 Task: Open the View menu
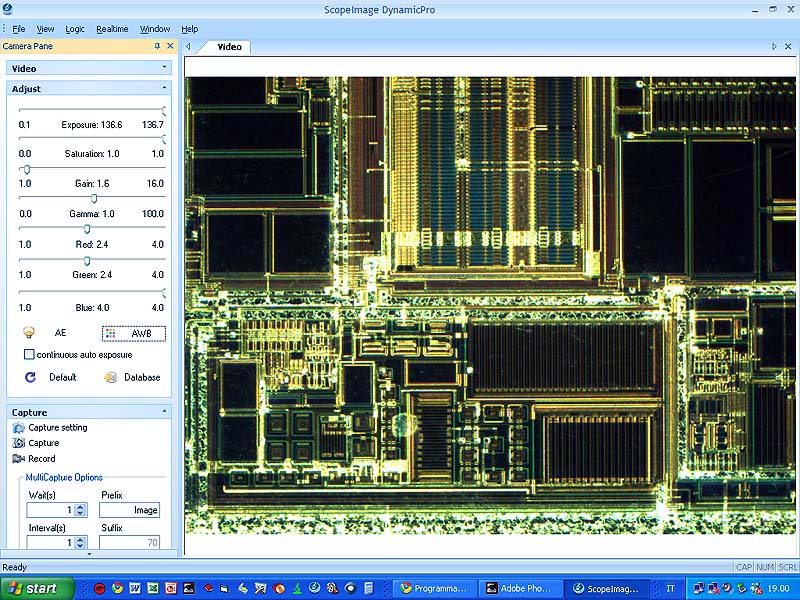45,29
